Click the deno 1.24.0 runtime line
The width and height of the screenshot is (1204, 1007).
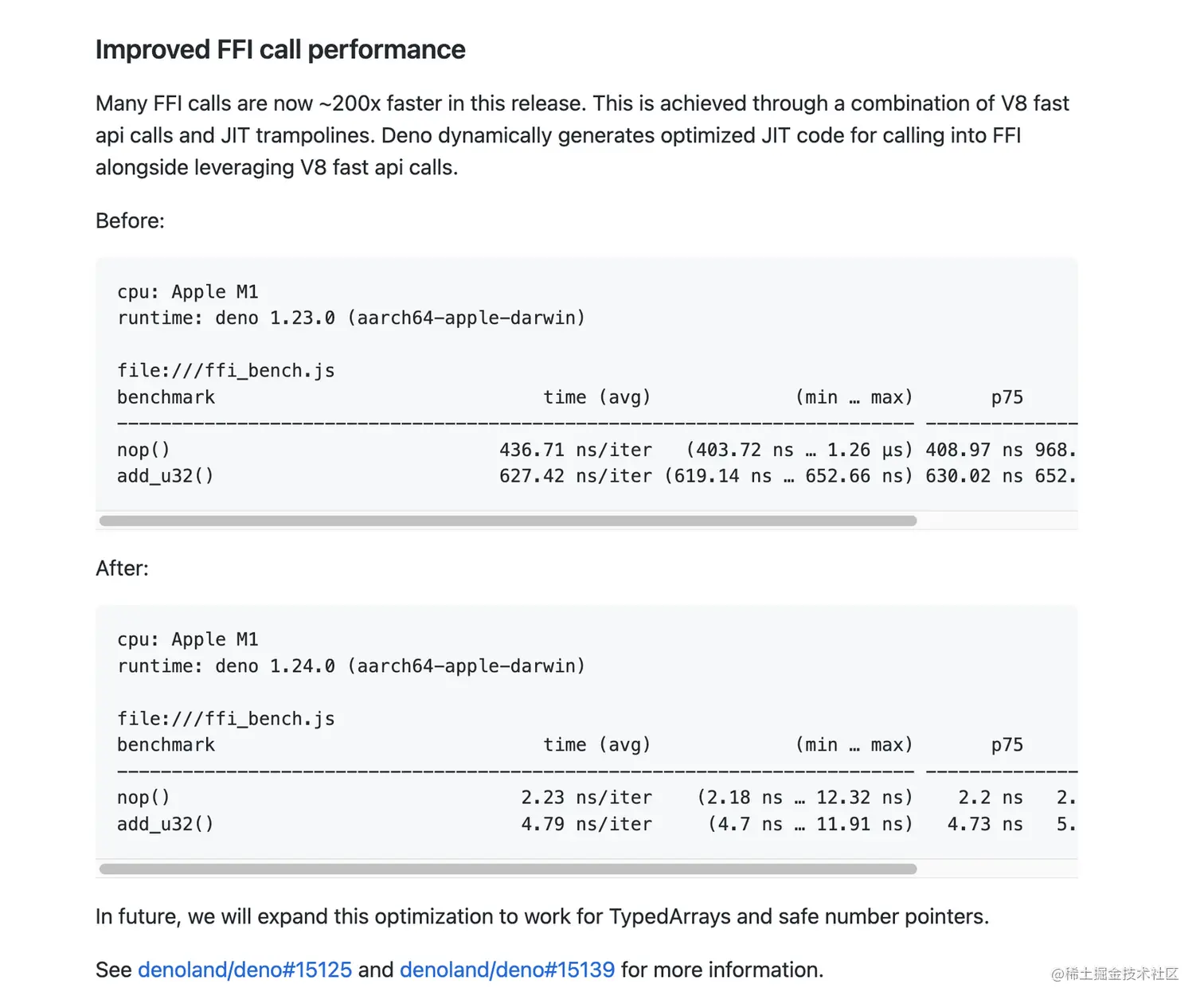[351, 665]
